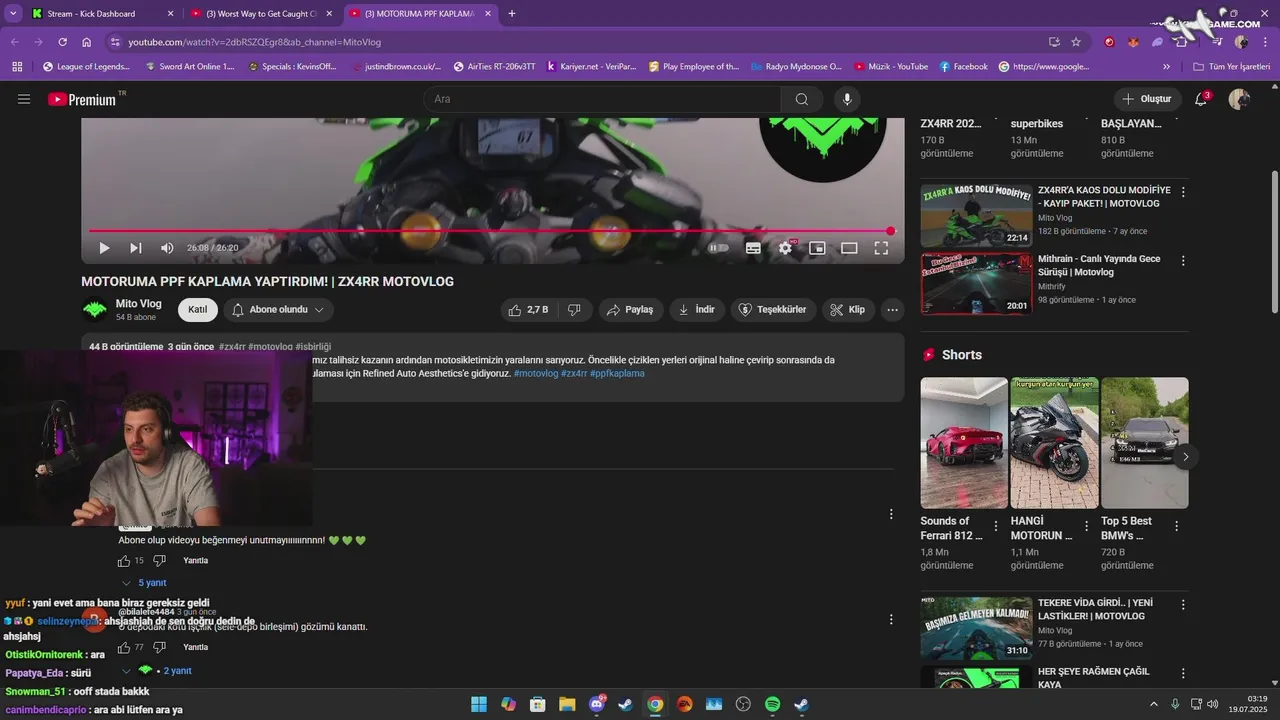The width and height of the screenshot is (1280, 720).
Task: Download the video with İndir
Action: [x=697, y=310]
